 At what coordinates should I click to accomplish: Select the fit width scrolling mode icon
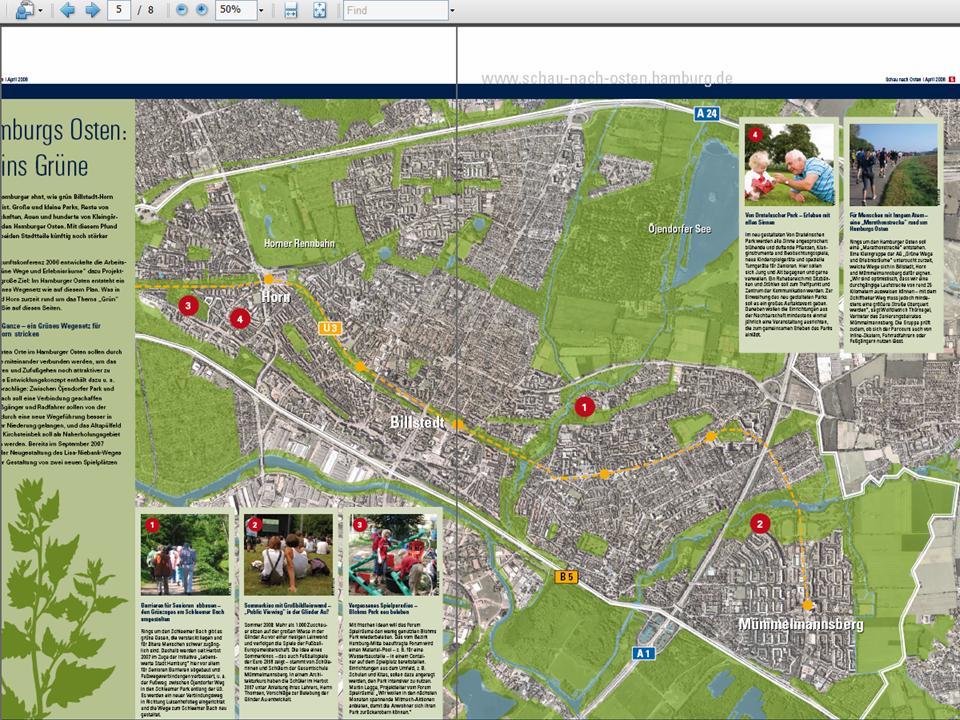[291, 10]
